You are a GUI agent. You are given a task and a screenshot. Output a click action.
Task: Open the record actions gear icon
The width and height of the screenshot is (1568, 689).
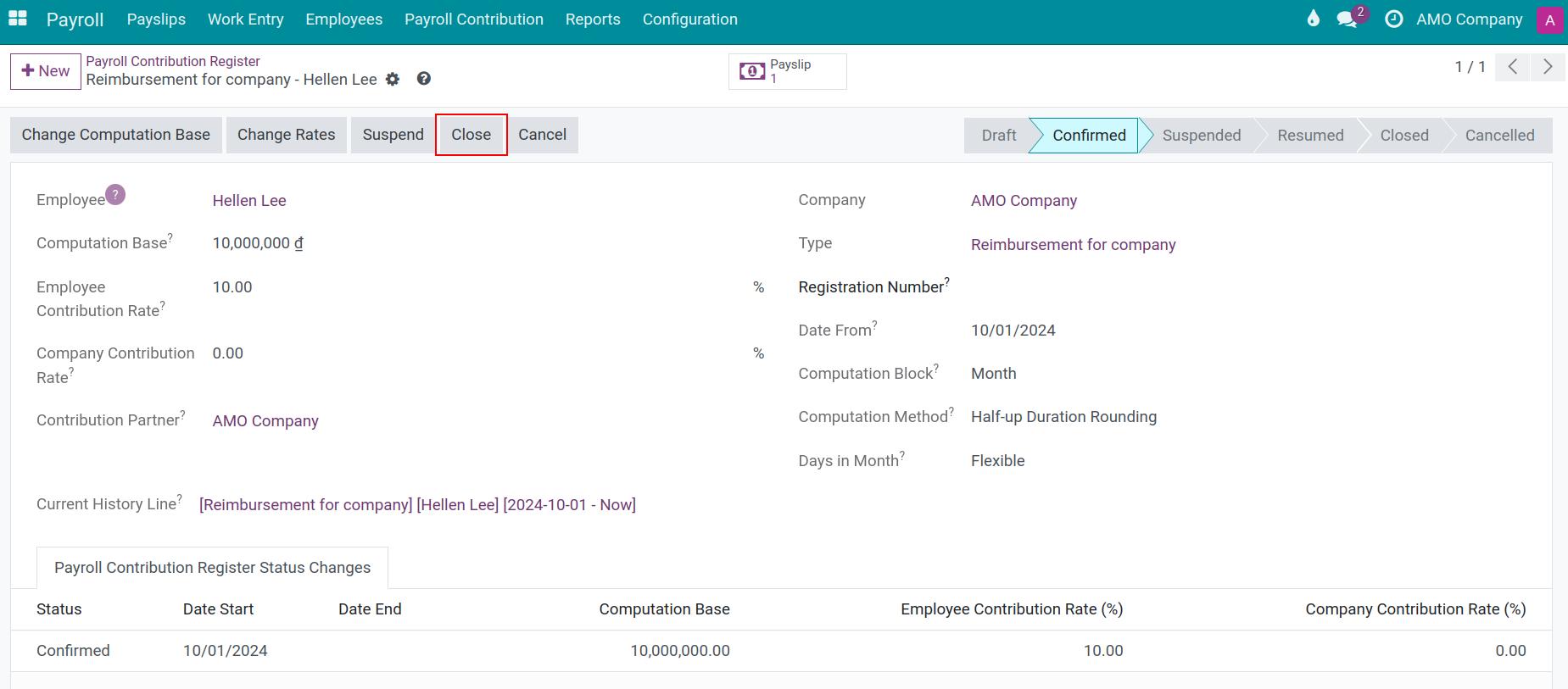(393, 79)
